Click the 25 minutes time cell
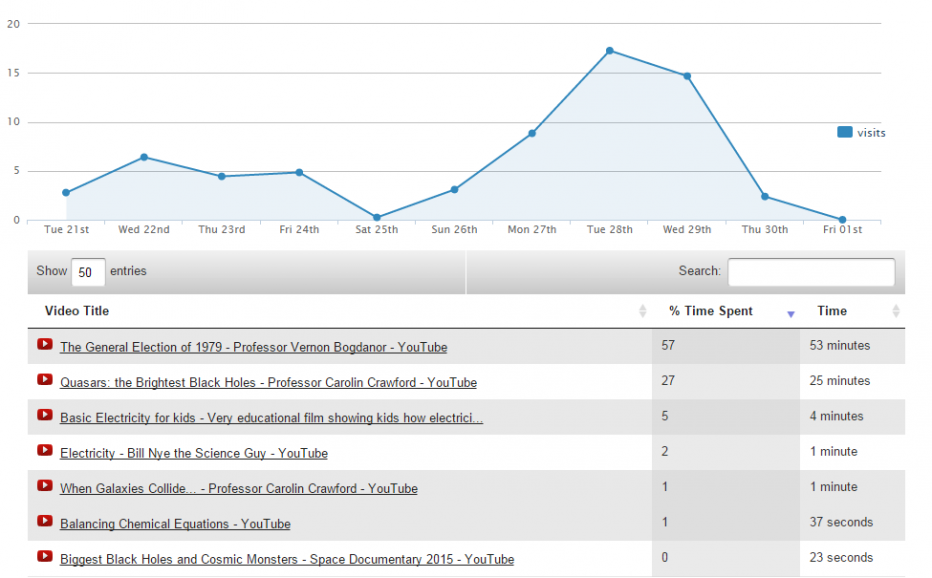 pos(852,381)
